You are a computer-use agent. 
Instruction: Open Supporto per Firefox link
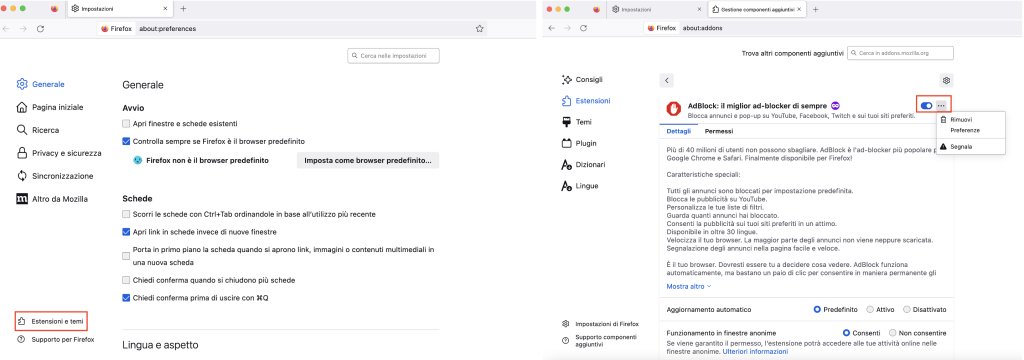56,339
